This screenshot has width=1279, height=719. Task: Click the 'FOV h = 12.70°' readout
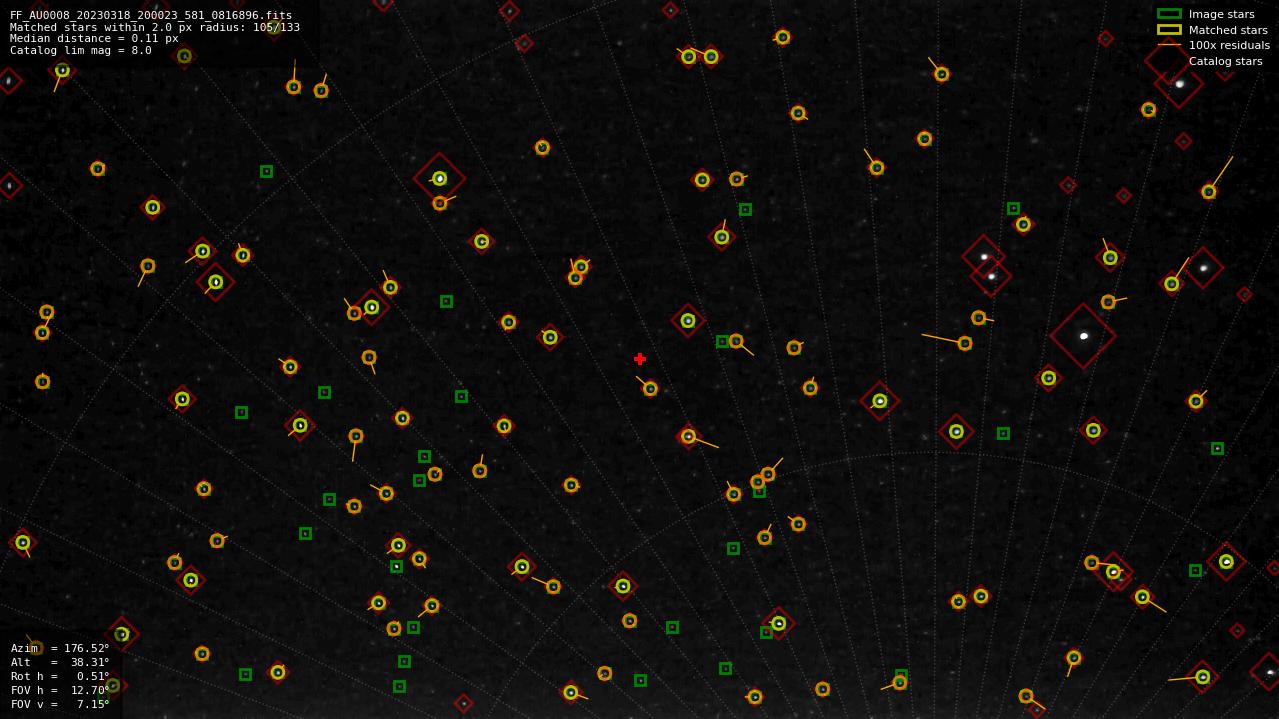[60, 690]
